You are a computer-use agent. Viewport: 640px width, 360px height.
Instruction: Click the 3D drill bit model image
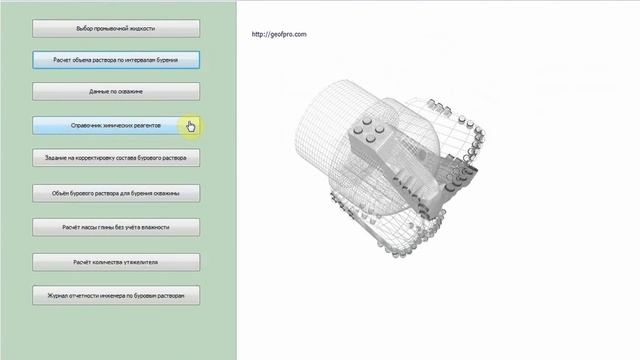[x=391, y=168]
